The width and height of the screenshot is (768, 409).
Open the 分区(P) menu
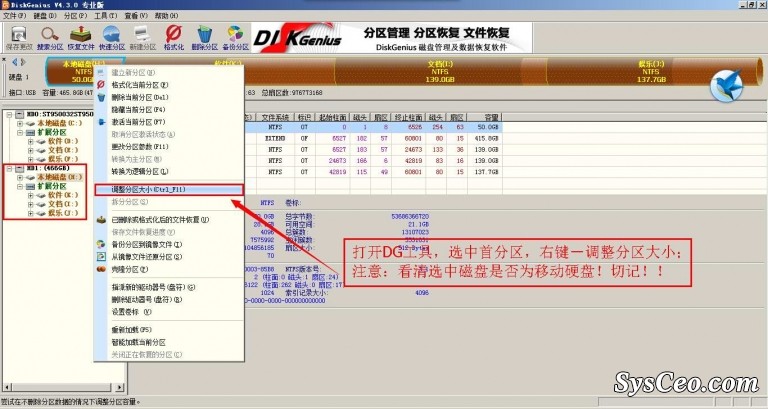click(x=75, y=16)
